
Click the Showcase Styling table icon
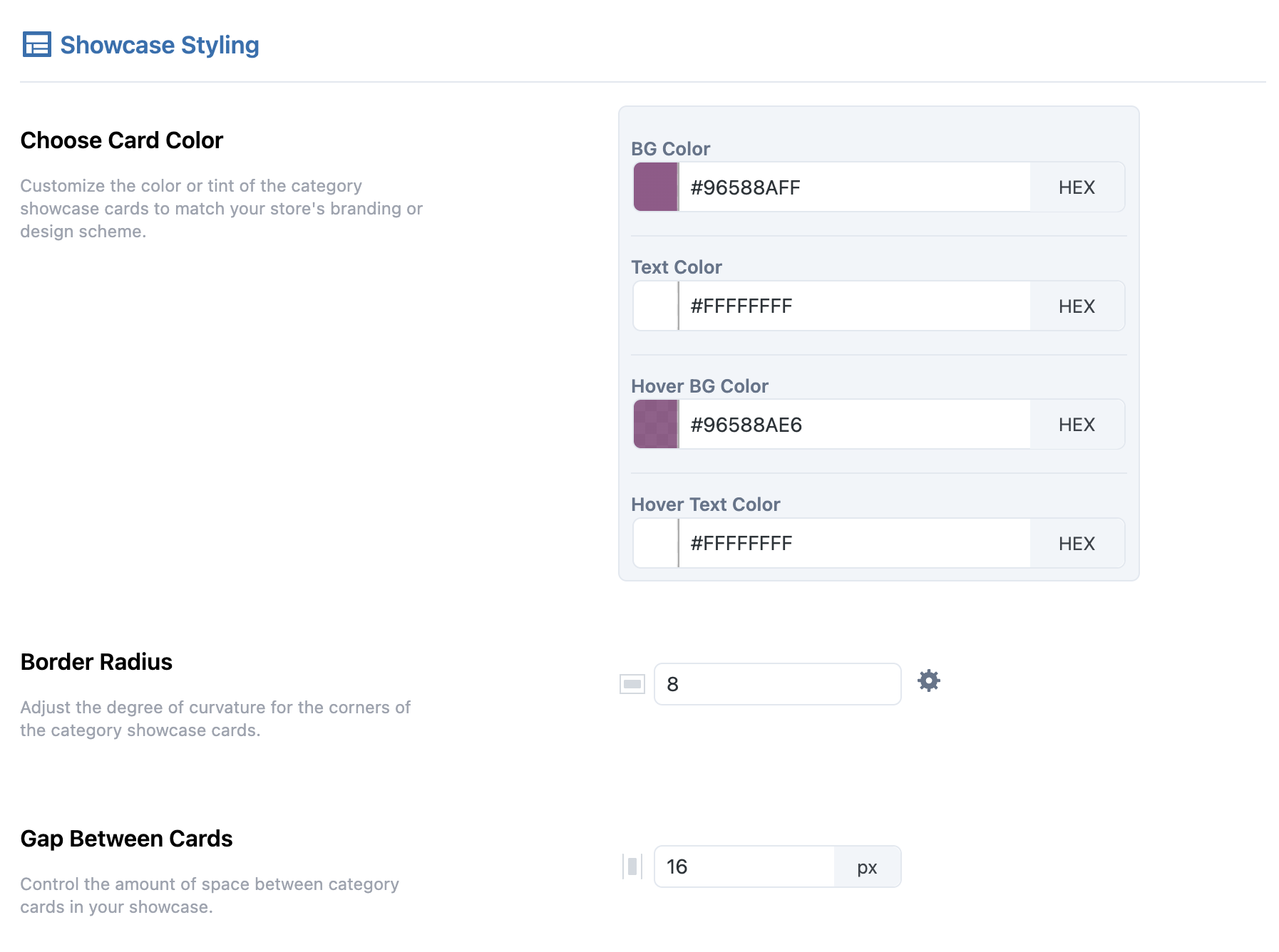click(36, 45)
